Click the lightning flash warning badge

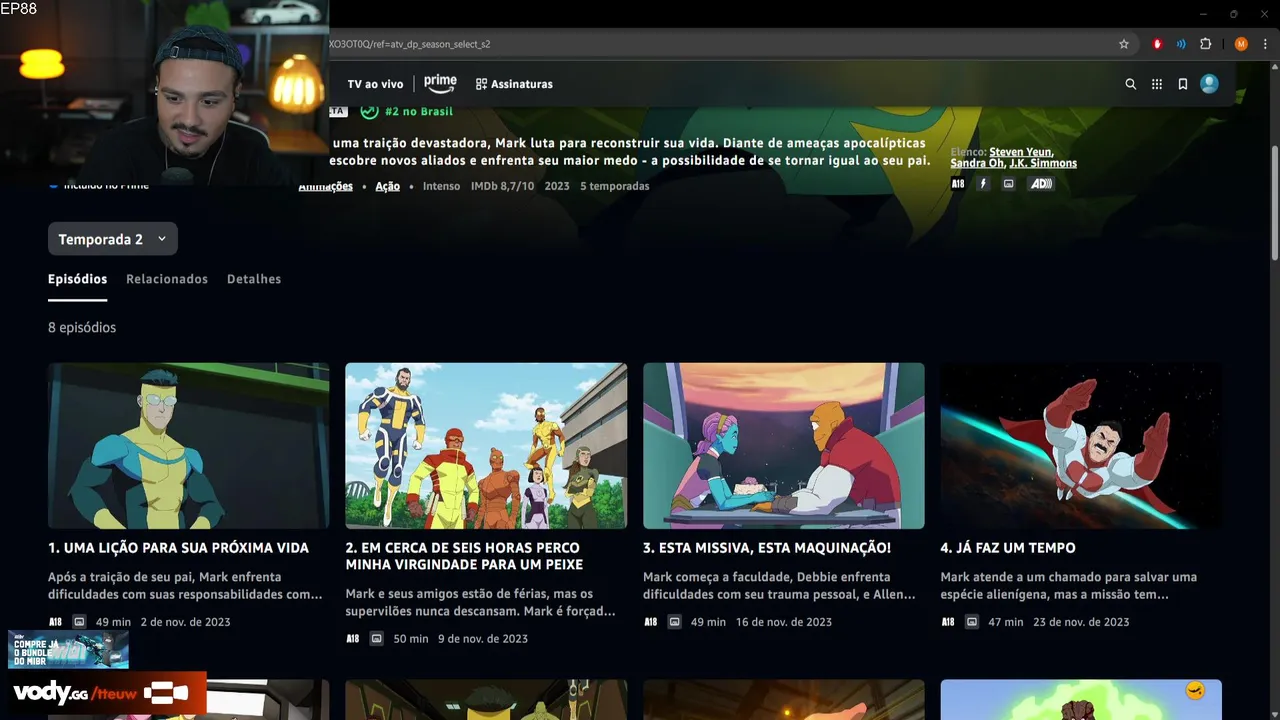pos(983,184)
